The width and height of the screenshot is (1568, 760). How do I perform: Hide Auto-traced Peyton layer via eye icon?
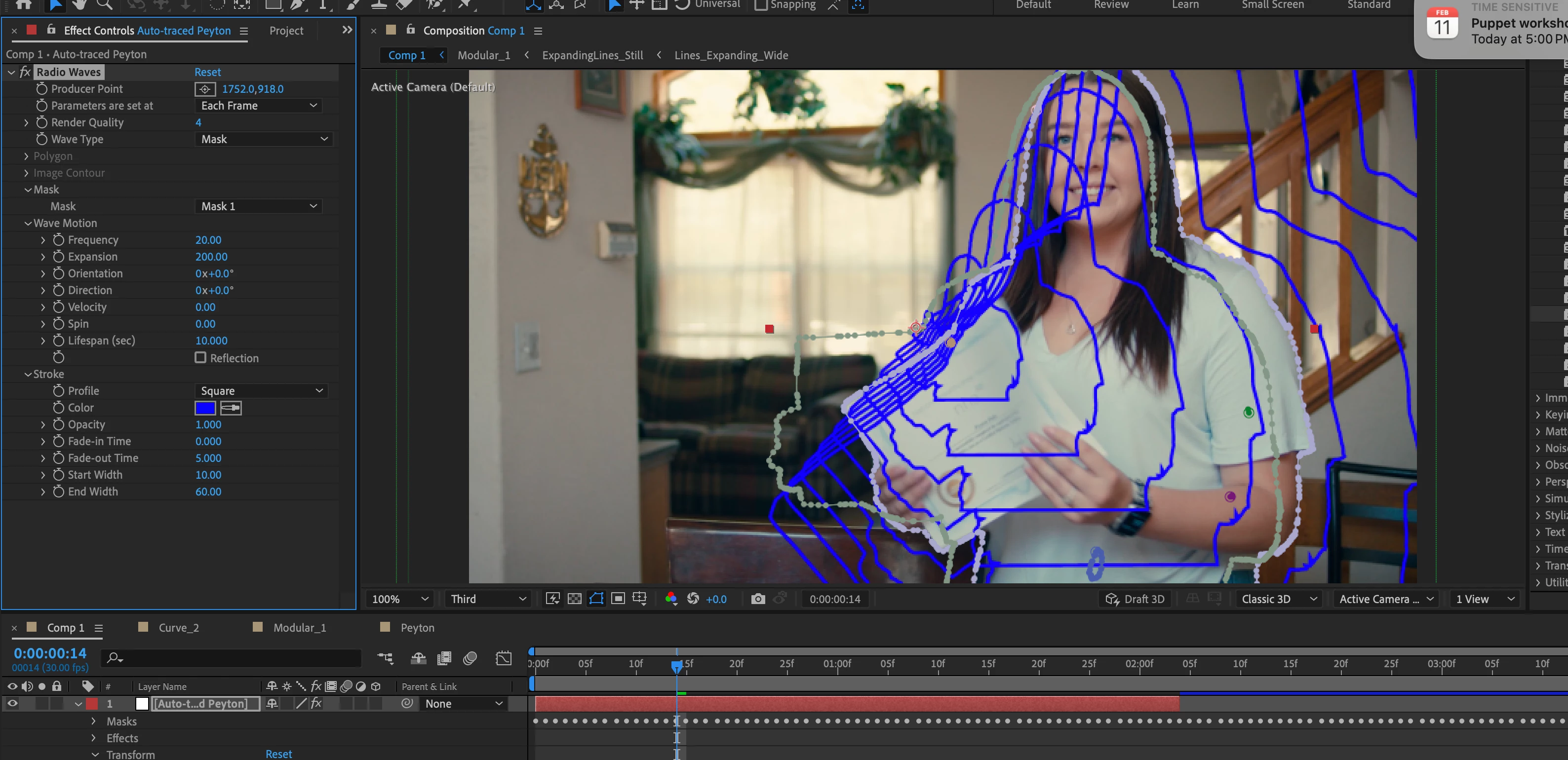pyautogui.click(x=11, y=703)
